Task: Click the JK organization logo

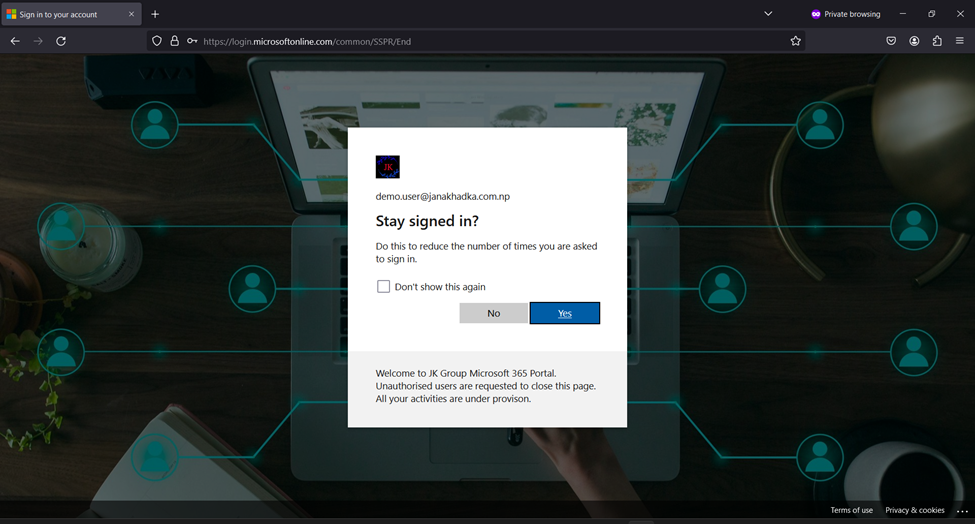Action: [x=387, y=167]
